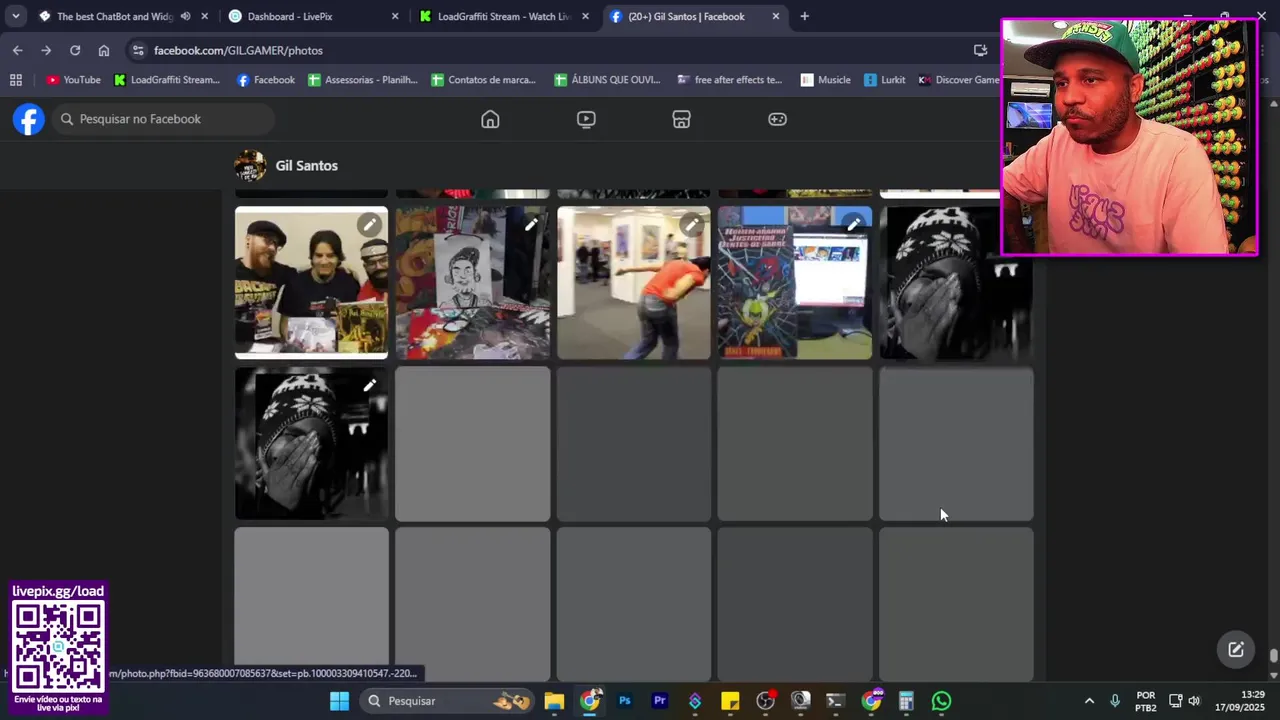Open File Explorer from the taskbar
The width and height of the screenshot is (1280, 720).
(x=554, y=701)
